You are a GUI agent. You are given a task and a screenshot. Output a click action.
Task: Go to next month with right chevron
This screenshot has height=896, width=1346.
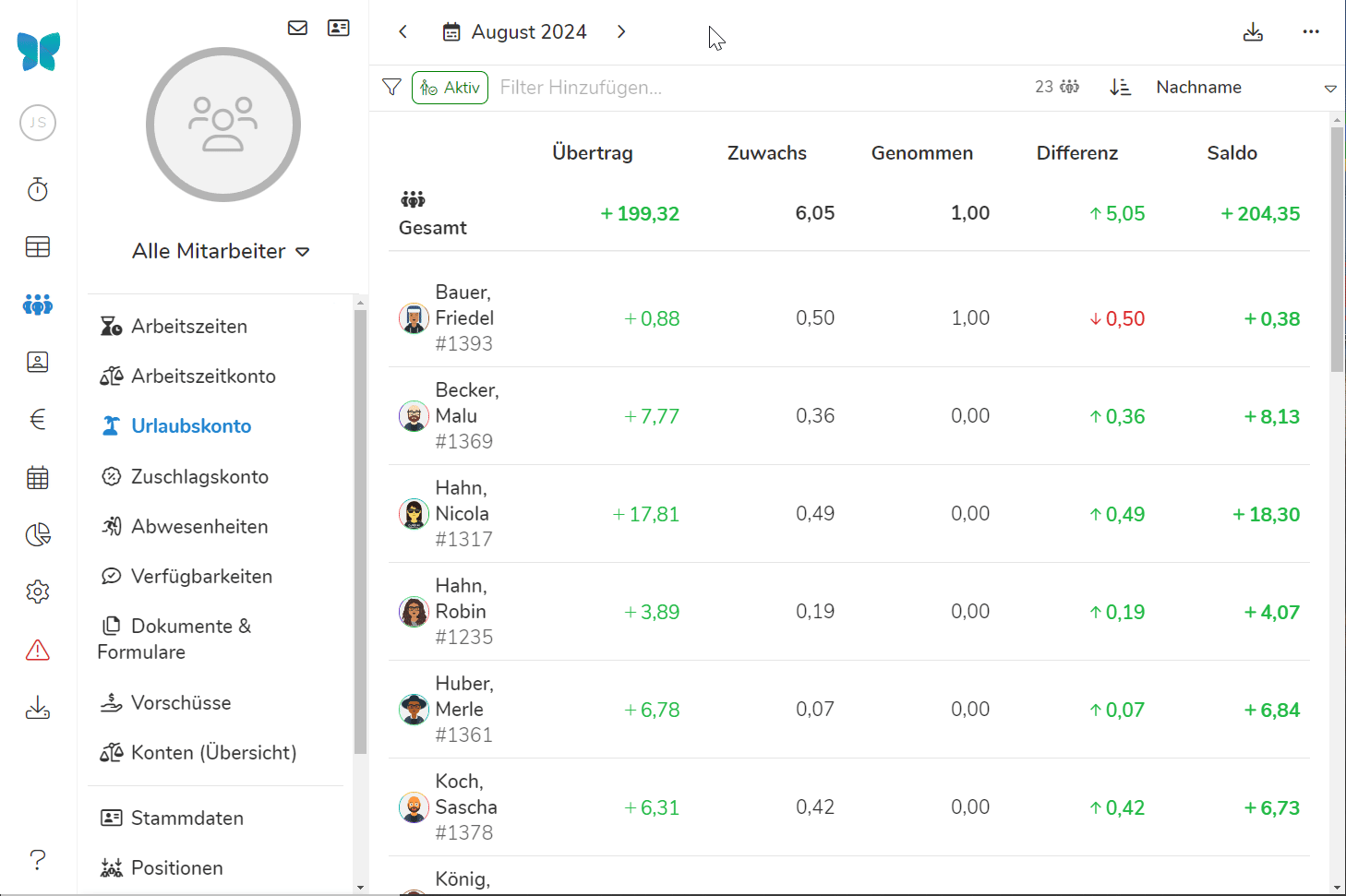click(621, 32)
